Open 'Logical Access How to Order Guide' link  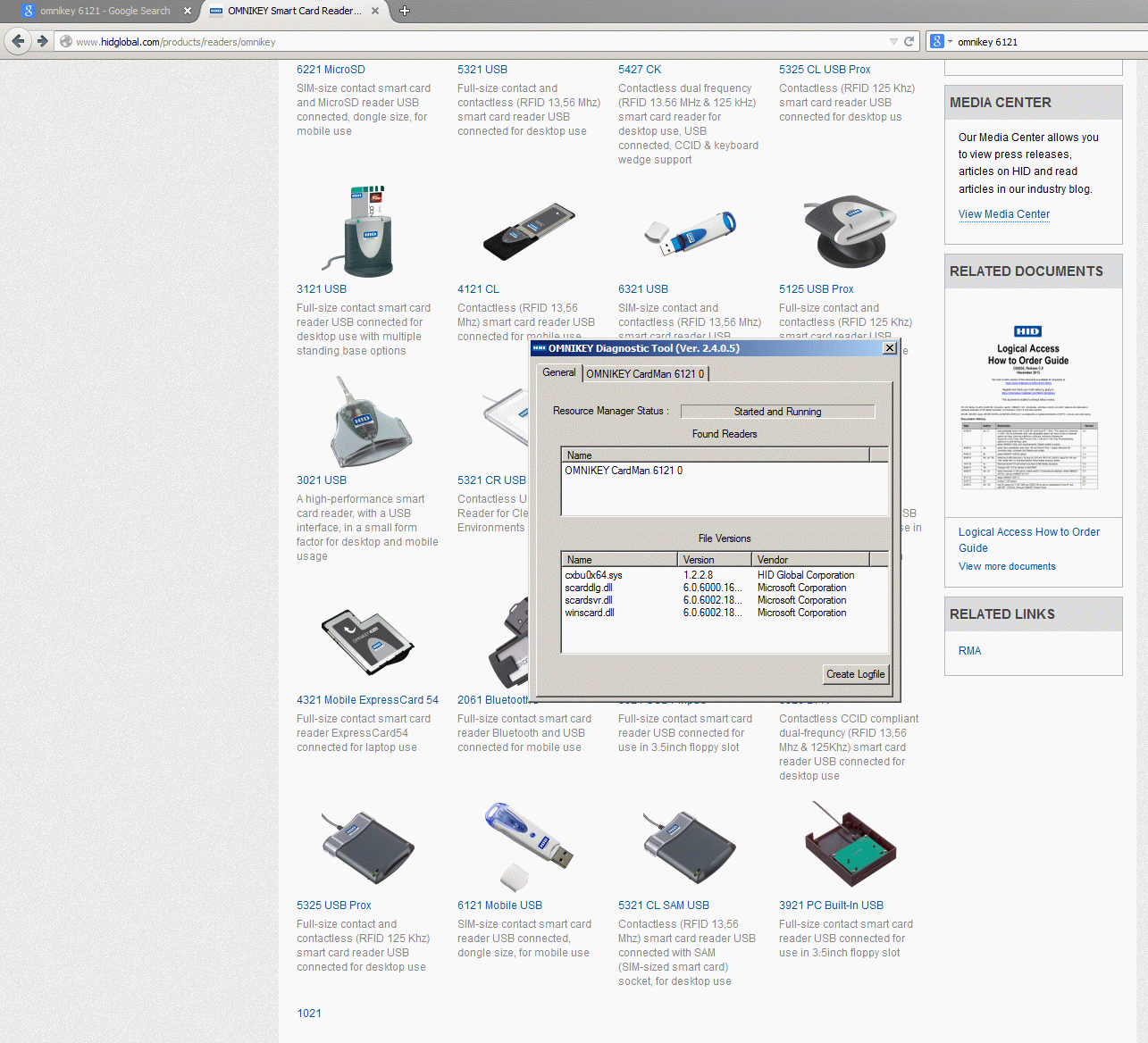(1029, 540)
